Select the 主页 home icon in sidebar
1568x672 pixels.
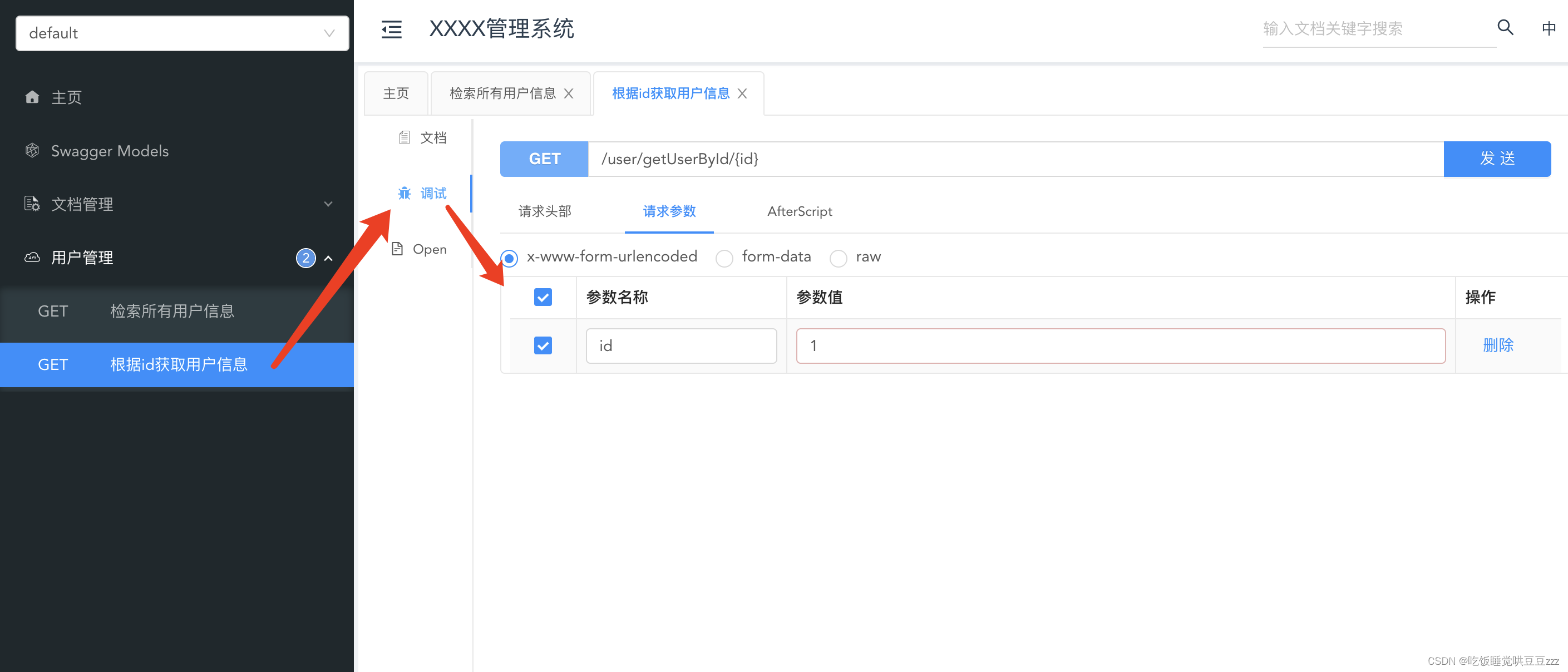pos(31,97)
